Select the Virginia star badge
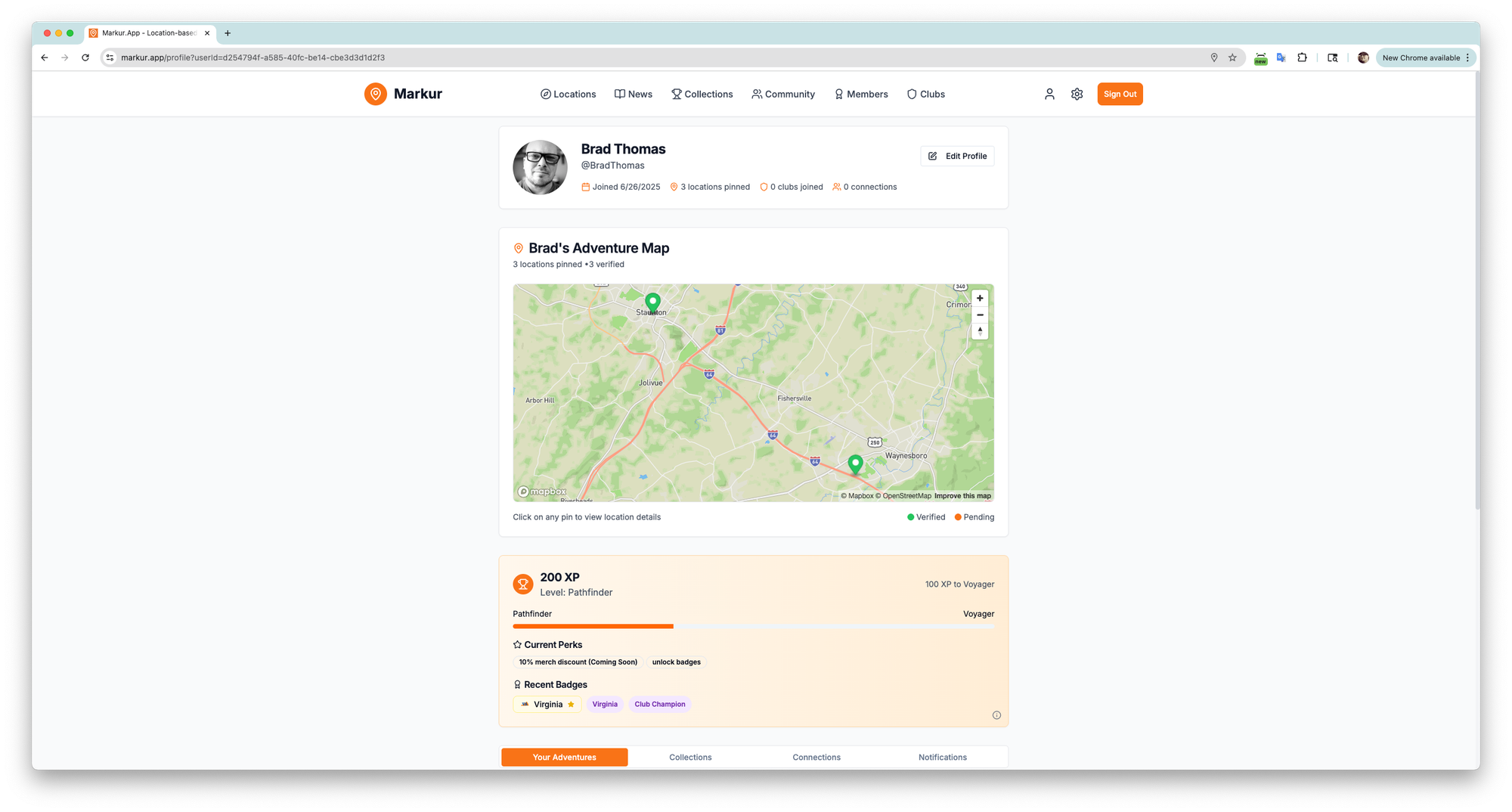This screenshot has height=812, width=1512. pyautogui.click(x=547, y=705)
